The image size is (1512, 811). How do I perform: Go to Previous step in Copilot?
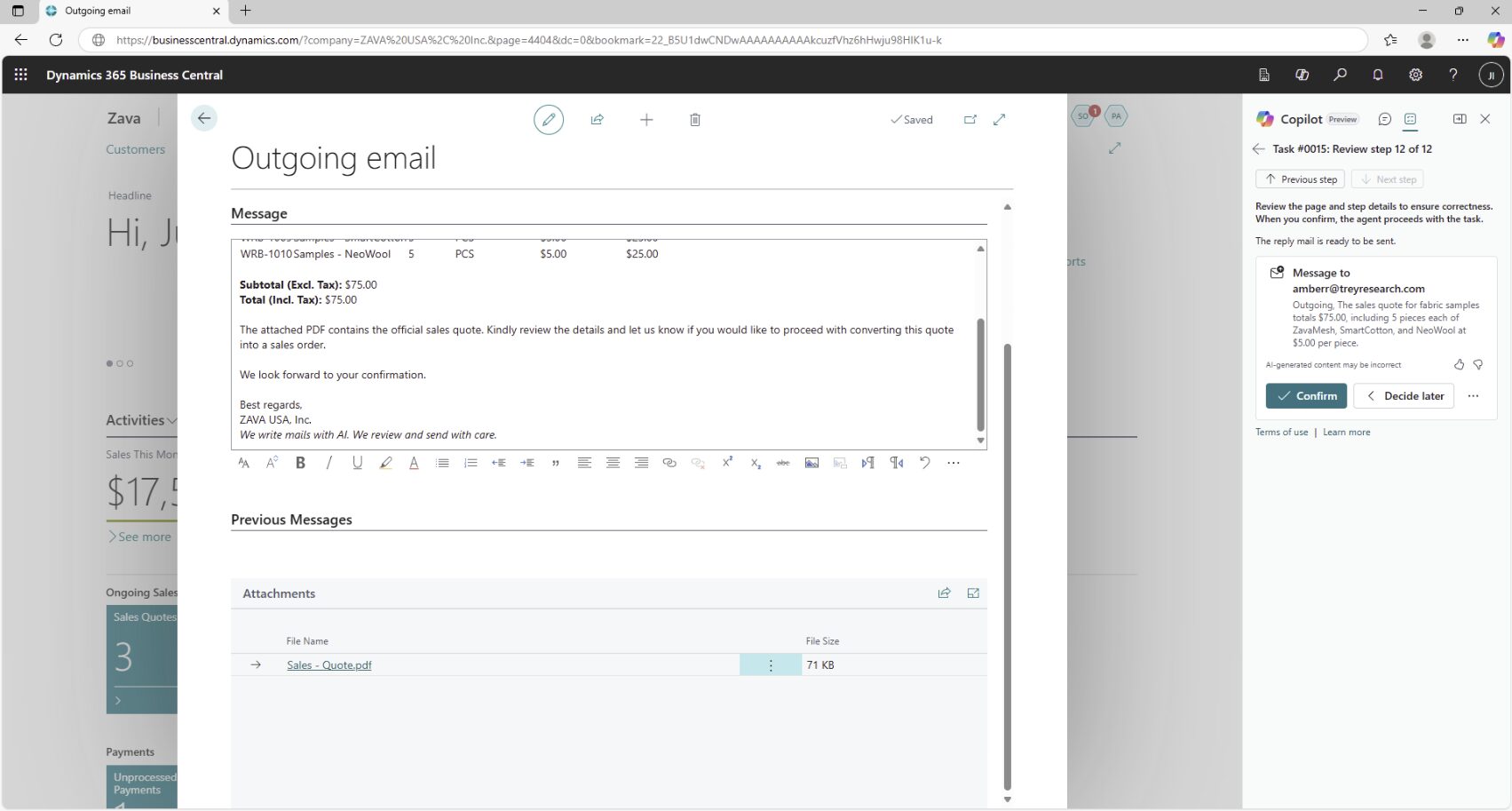[1300, 179]
